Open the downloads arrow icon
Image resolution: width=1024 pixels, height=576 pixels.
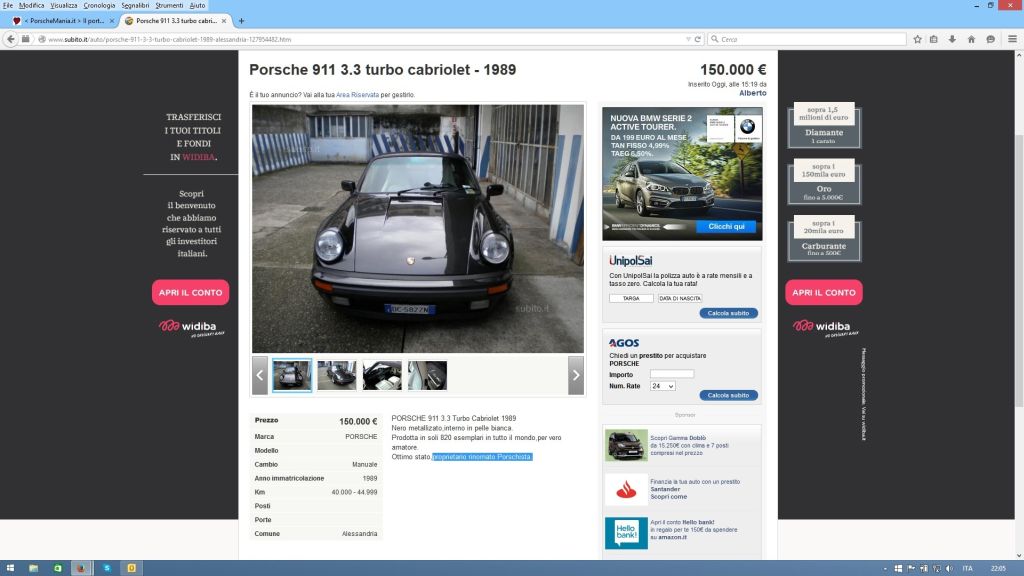pyautogui.click(x=952, y=39)
